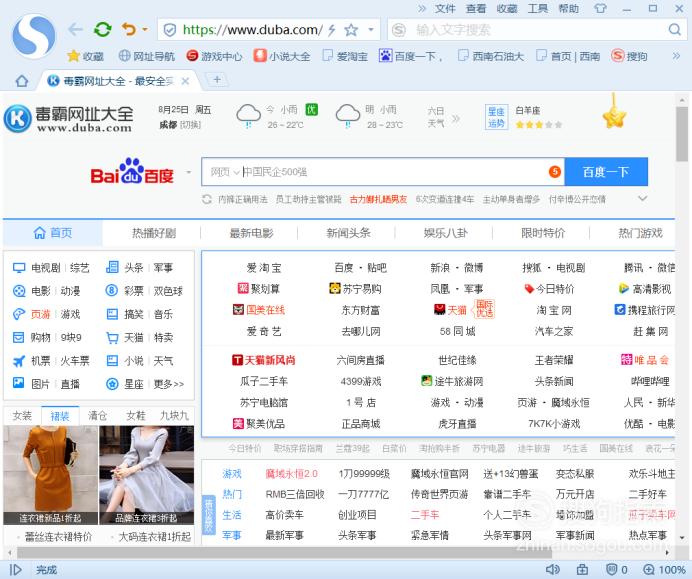Open the 工具 menu
Image resolution: width=692 pixels, height=579 pixels.
tap(538, 9)
